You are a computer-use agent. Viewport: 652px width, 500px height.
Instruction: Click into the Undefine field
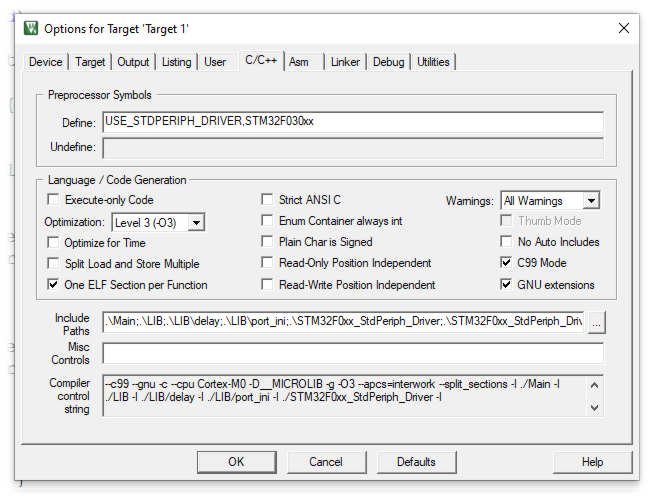point(353,148)
